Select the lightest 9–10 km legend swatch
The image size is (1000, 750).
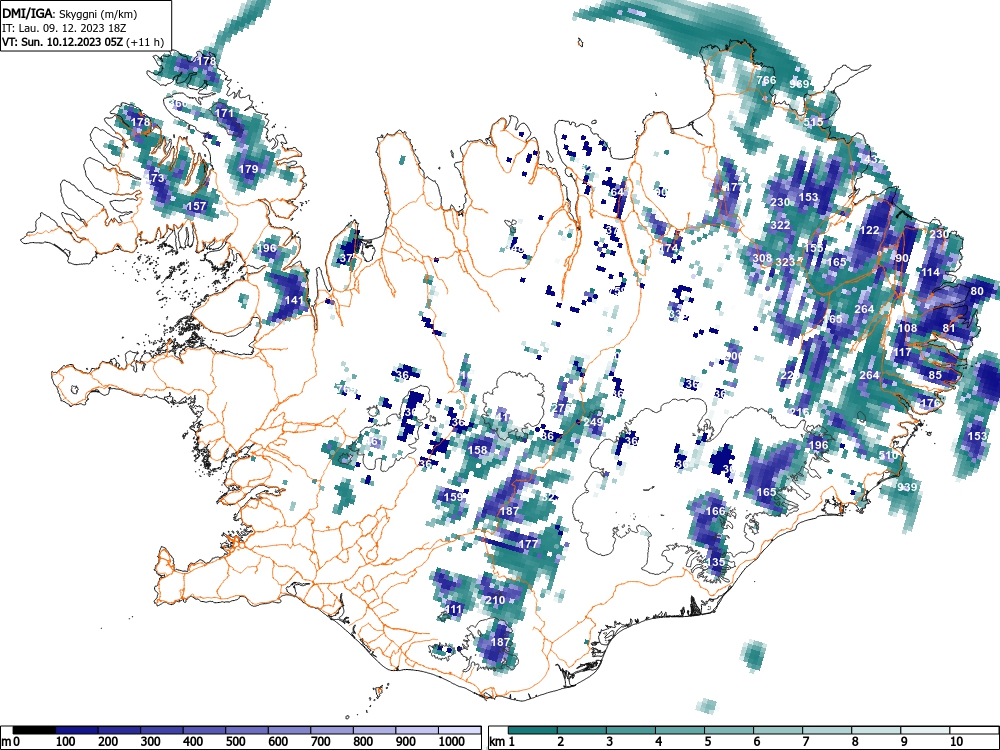925,730
